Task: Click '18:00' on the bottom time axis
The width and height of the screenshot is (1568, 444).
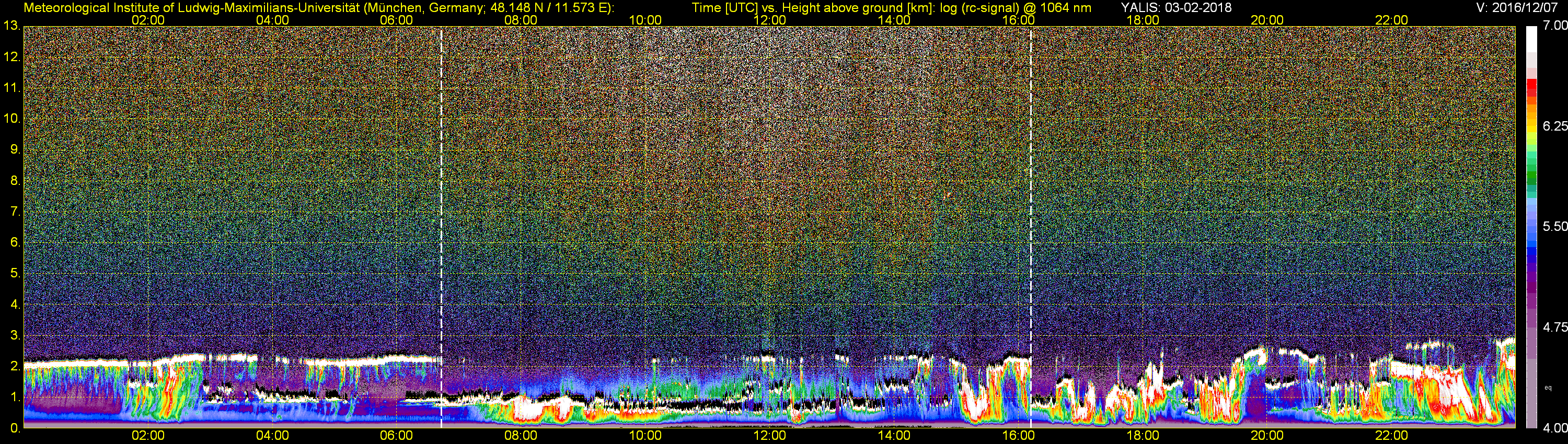Action: 1143,436
